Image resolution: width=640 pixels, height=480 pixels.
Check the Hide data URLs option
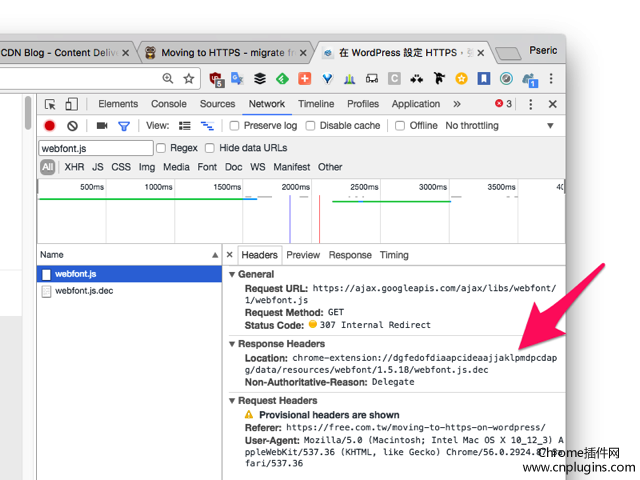pyautogui.click(x=210, y=148)
